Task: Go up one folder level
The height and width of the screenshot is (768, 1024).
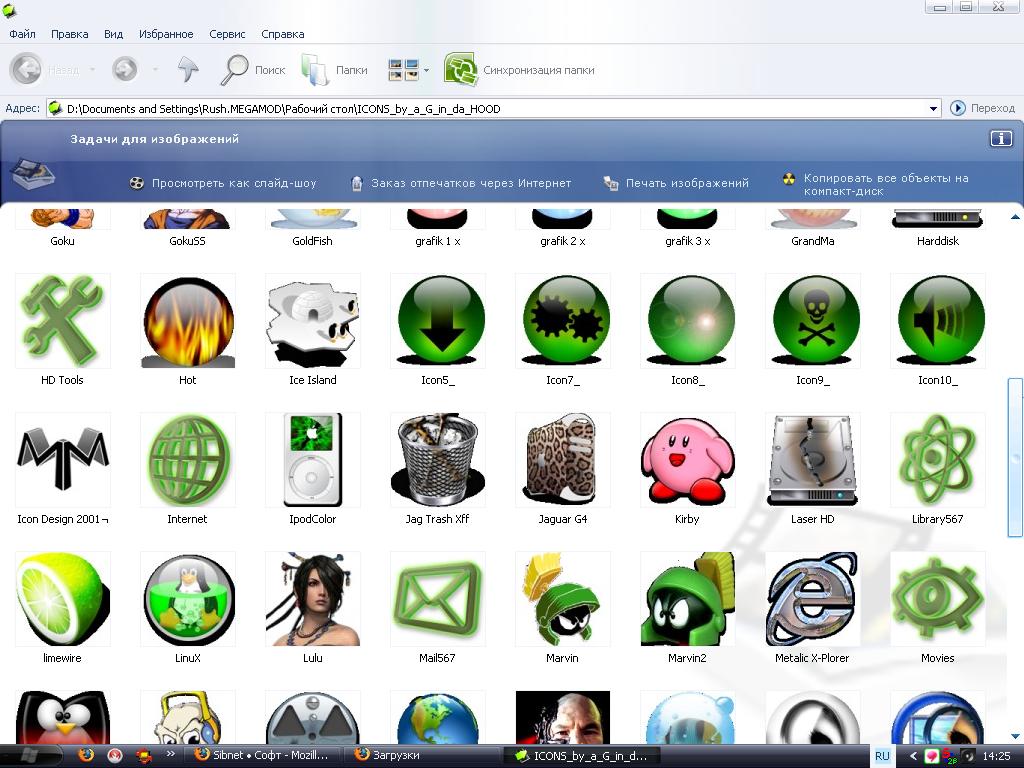Action: (x=188, y=69)
